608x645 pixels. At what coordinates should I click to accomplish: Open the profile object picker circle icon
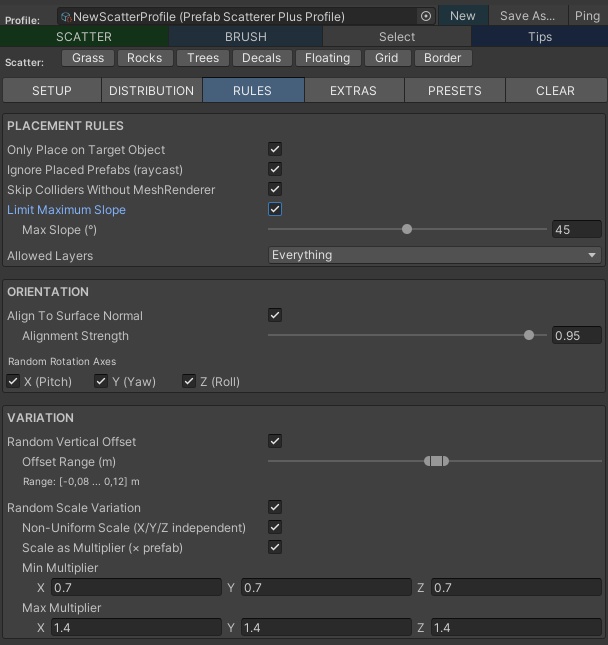tap(426, 16)
